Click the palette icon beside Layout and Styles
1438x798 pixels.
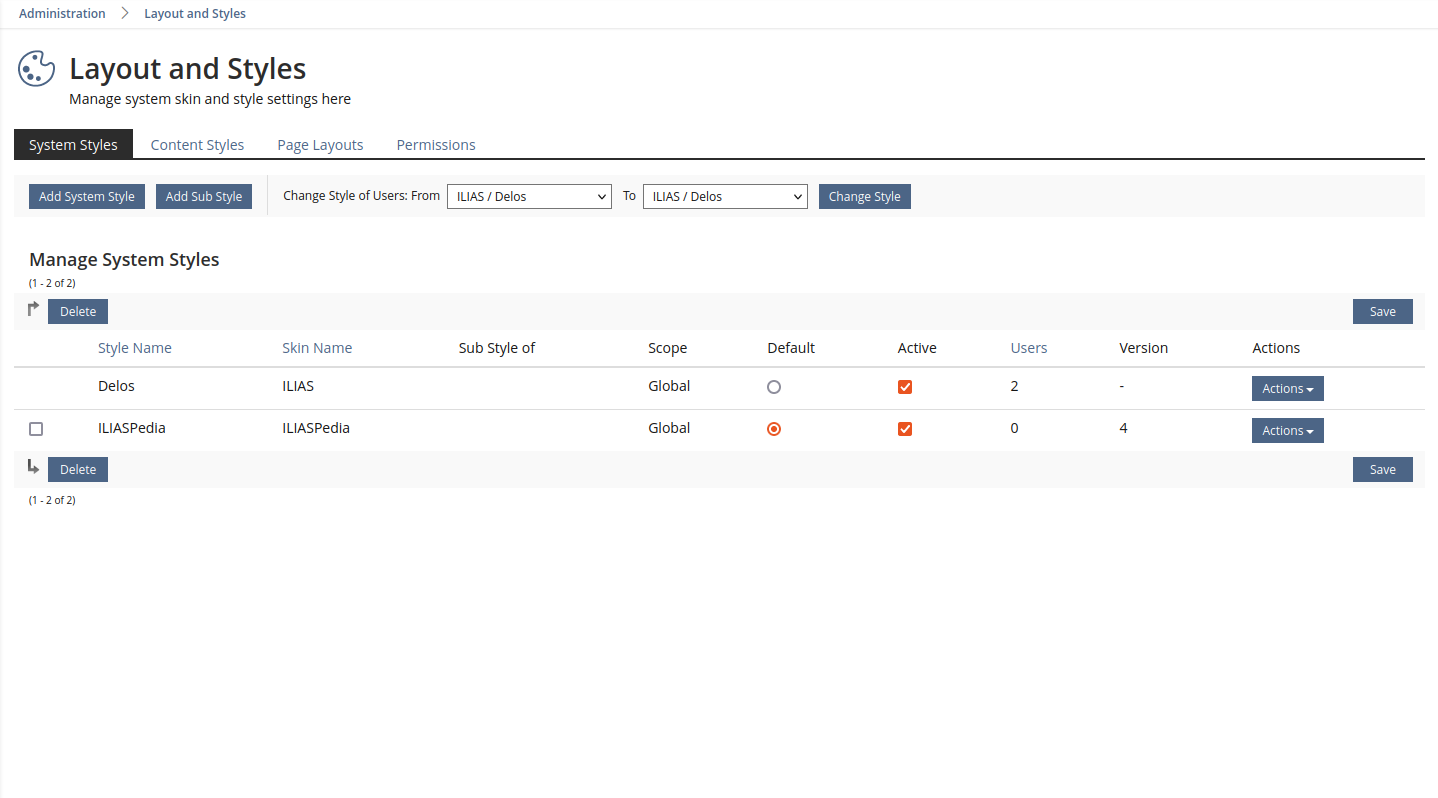(x=37, y=69)
